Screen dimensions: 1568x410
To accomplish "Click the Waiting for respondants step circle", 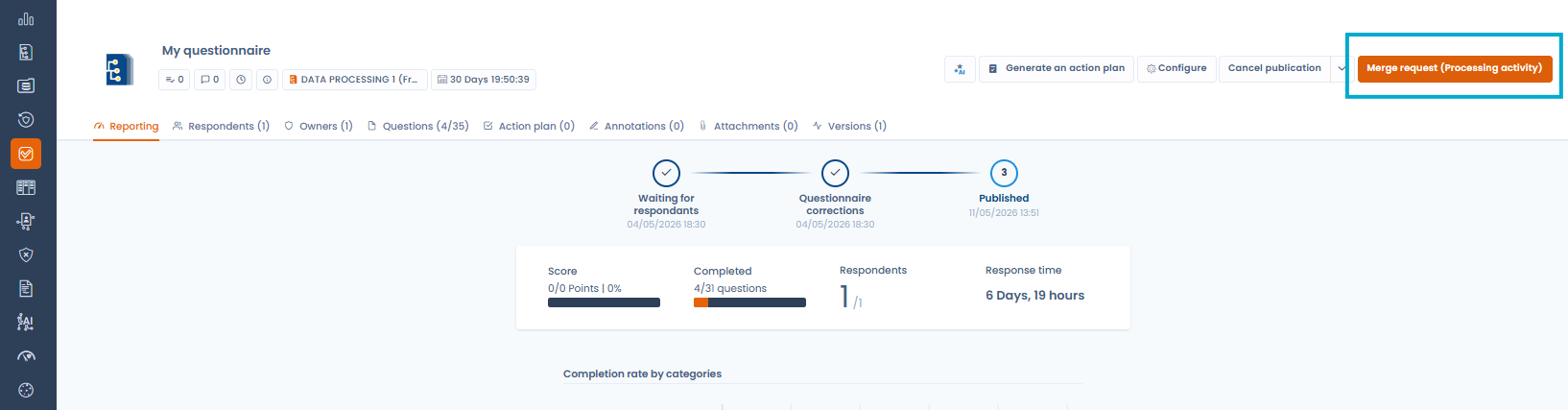I will tap(666, 173).
